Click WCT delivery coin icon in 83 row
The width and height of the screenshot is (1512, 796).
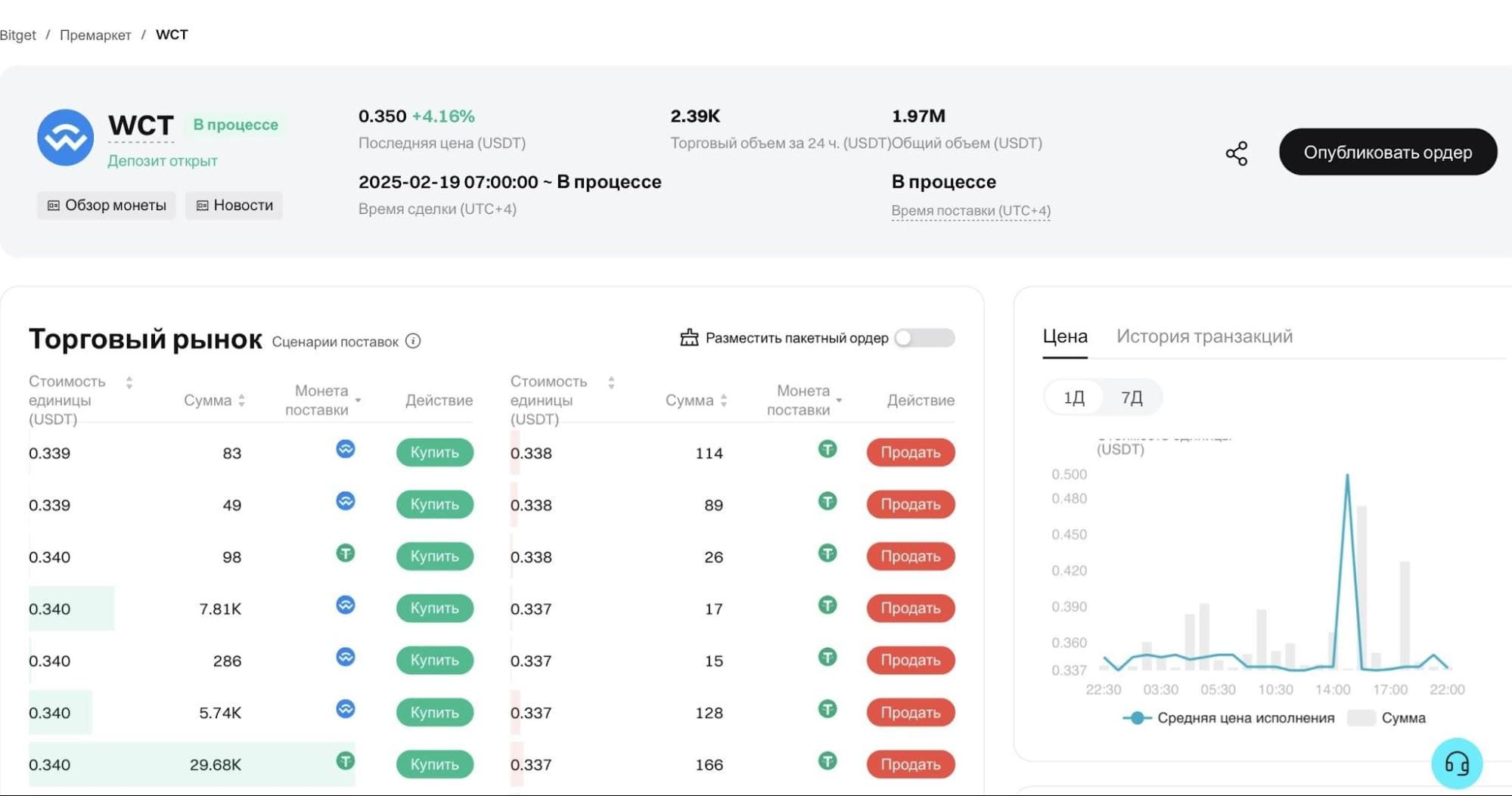[346, 449]
